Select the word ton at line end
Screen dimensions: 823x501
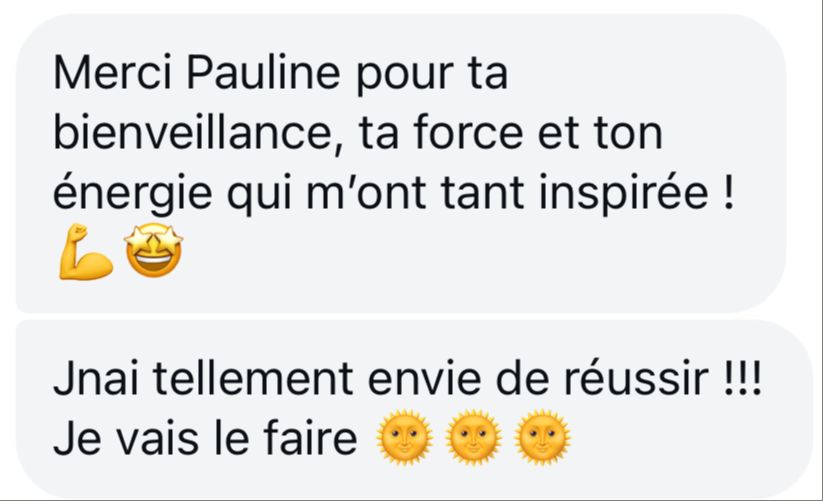pyautogui.click(x=628, y=133)
